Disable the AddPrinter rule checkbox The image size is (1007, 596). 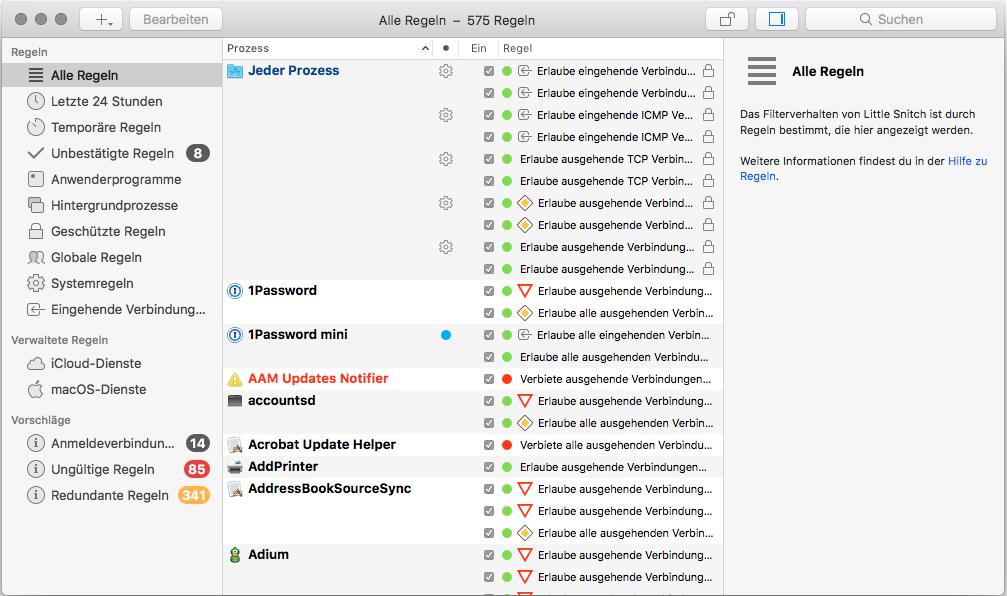(489, 467)
